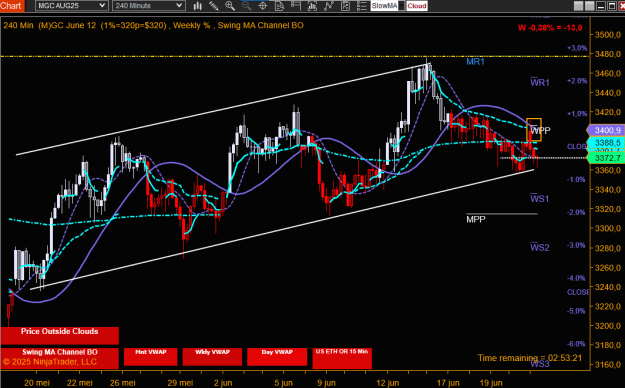625x388 pixels.
Task: Click the WS1 pivot label
Action: point(540,199)
